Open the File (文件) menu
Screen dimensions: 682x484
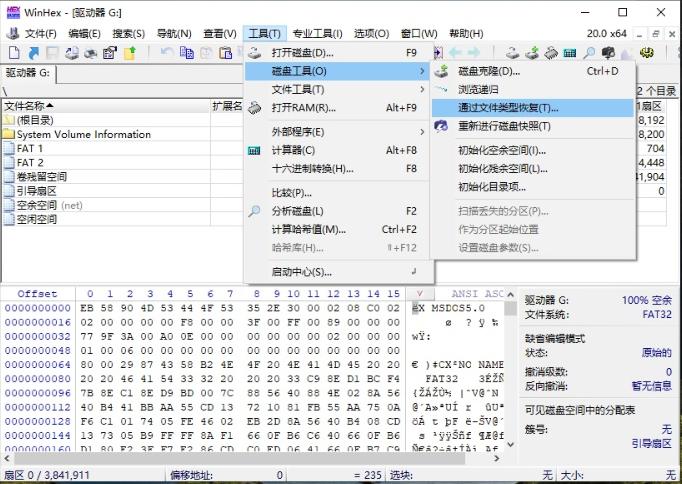(x=40, y=33)
